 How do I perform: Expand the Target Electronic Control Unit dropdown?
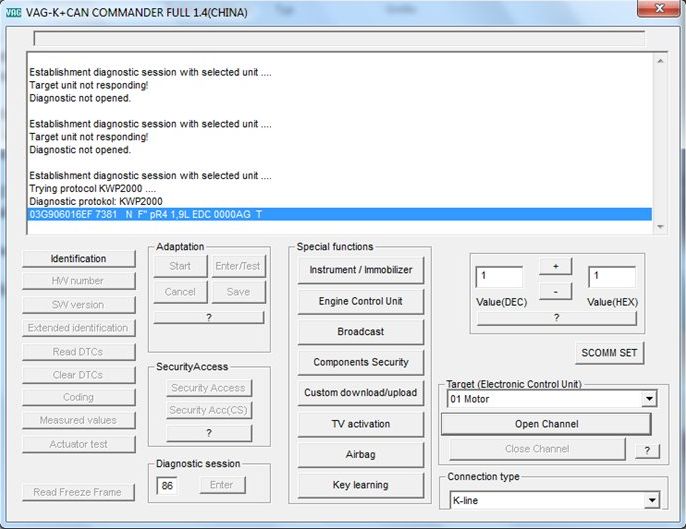(x=649, y=399)
